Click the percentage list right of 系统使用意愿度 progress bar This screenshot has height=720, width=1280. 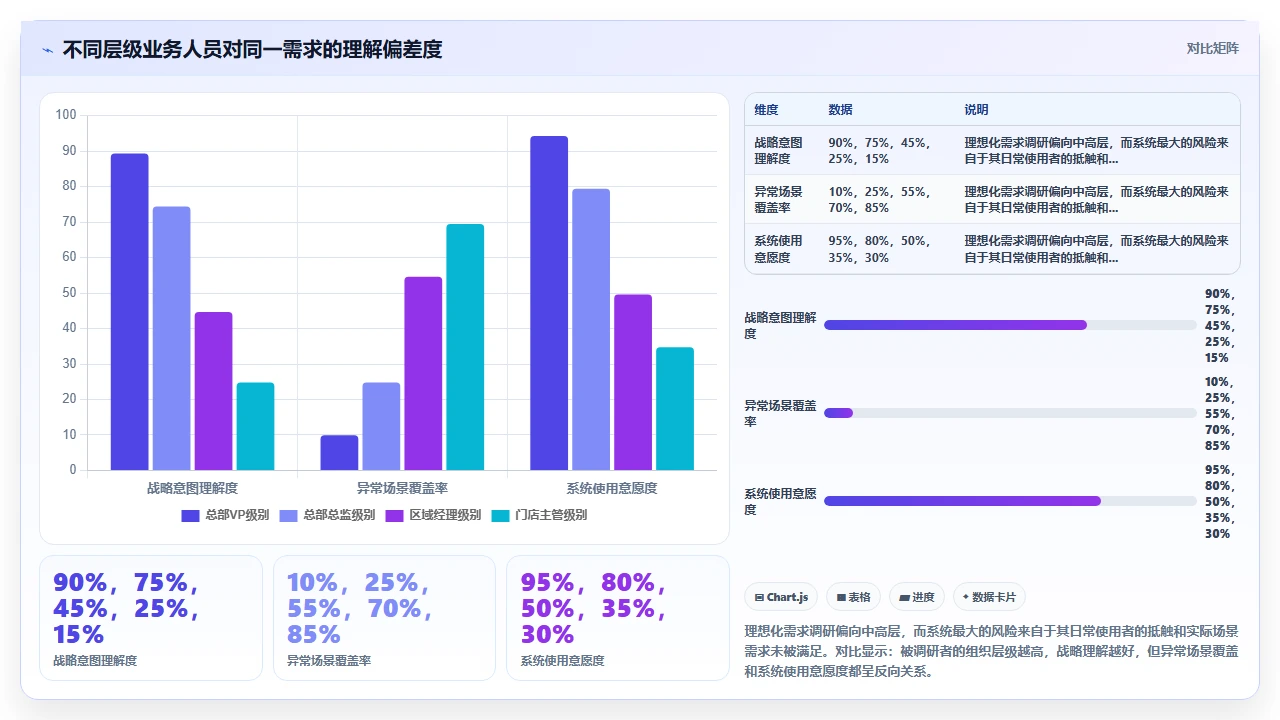(x=1221, y=502)
